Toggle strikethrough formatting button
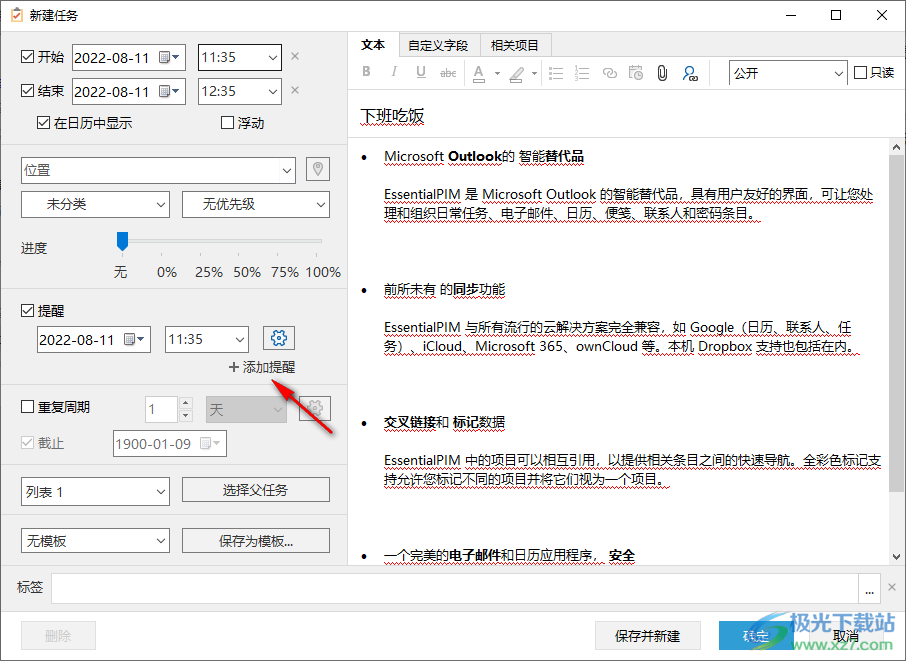906x661 pixels. click(x=448, y=73)
